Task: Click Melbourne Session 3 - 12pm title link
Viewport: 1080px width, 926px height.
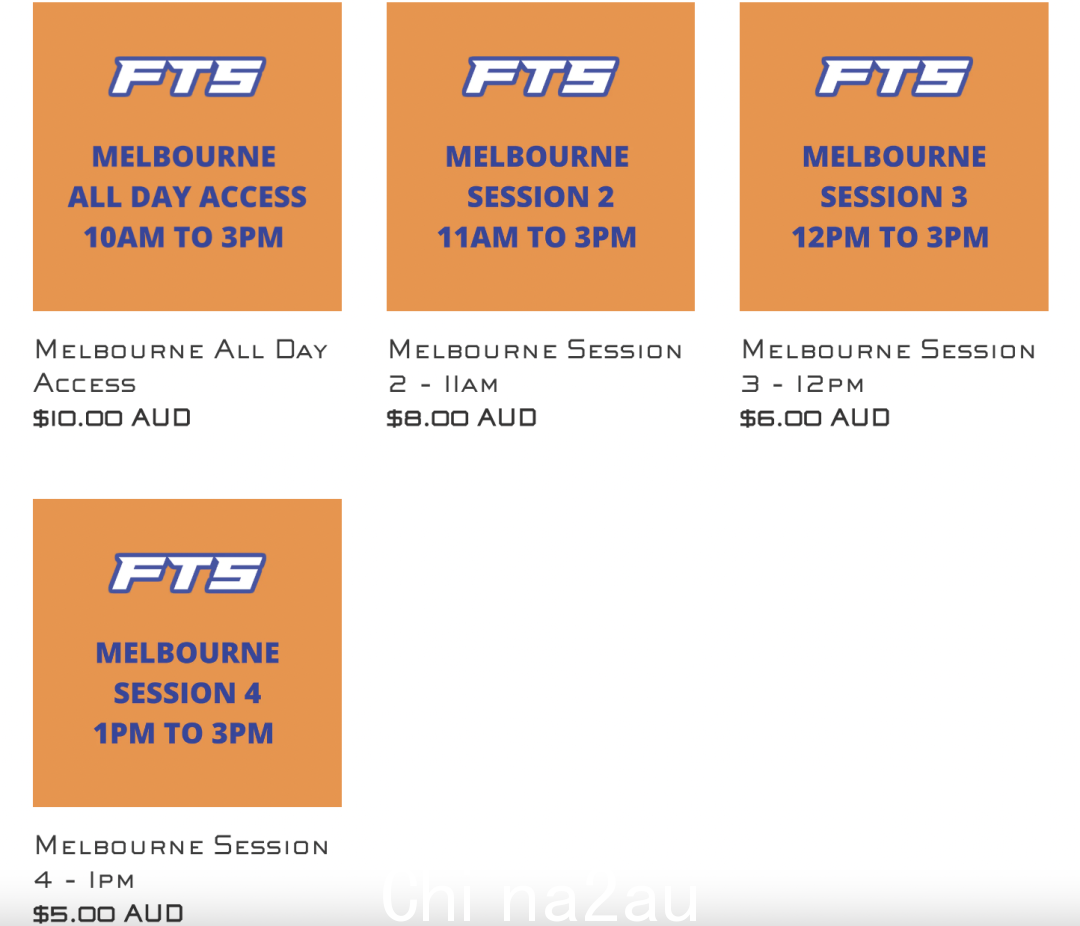Action: (889, 367)
